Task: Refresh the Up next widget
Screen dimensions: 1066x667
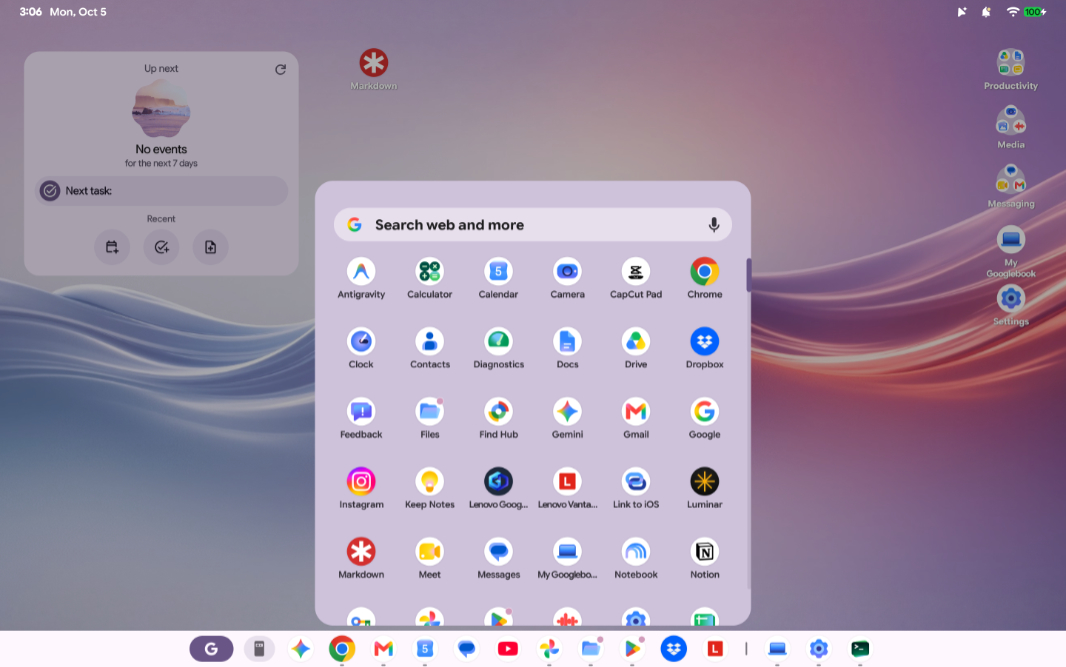Action: (280, 69)
